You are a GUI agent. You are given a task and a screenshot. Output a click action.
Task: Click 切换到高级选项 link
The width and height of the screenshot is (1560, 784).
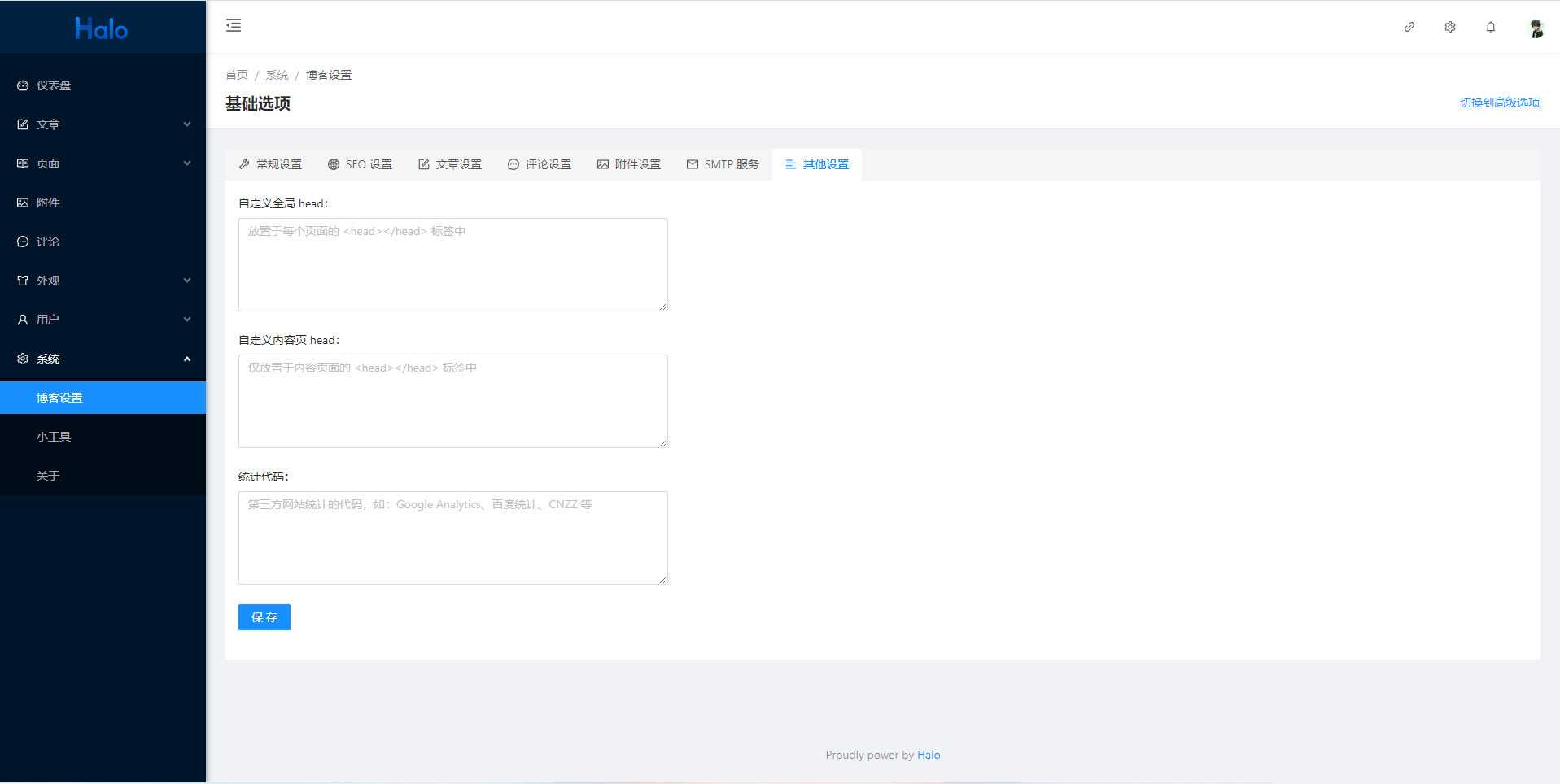pyautogui.click(x=1499, y=102)
